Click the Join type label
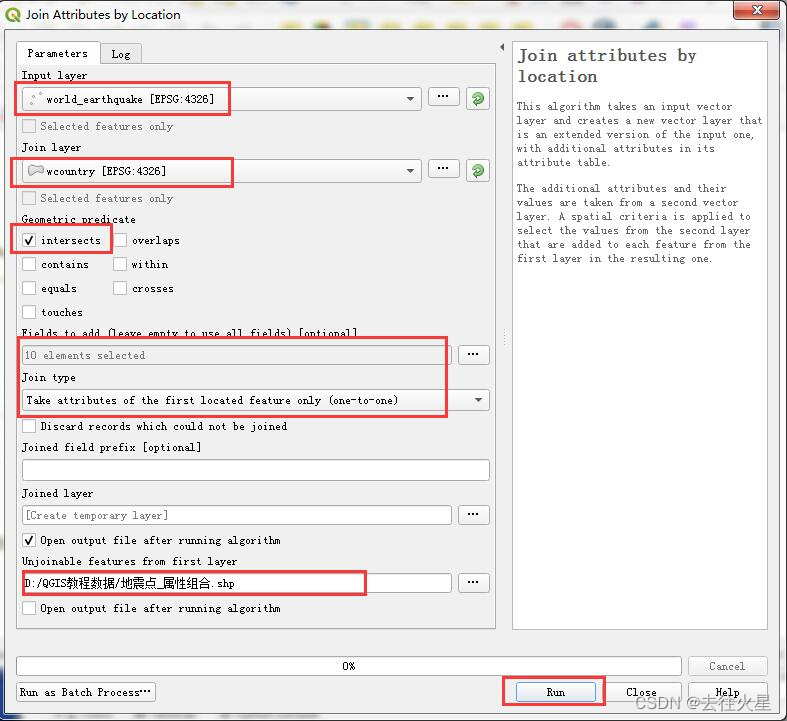 tap(49, 377)
